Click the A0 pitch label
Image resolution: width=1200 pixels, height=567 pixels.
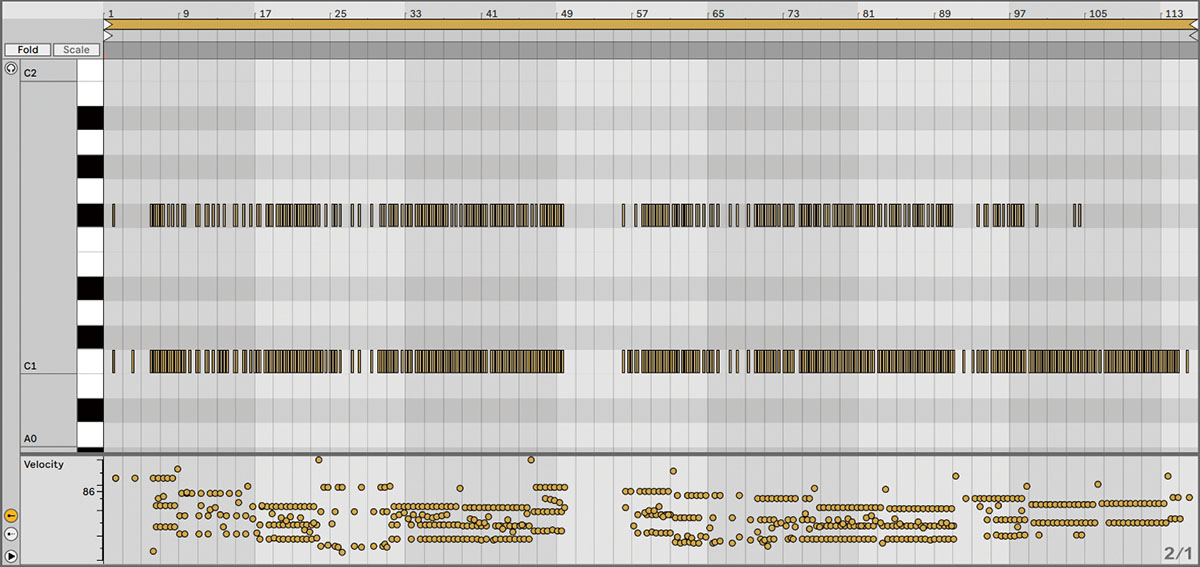pyautogui.click(x=30, y=439)
